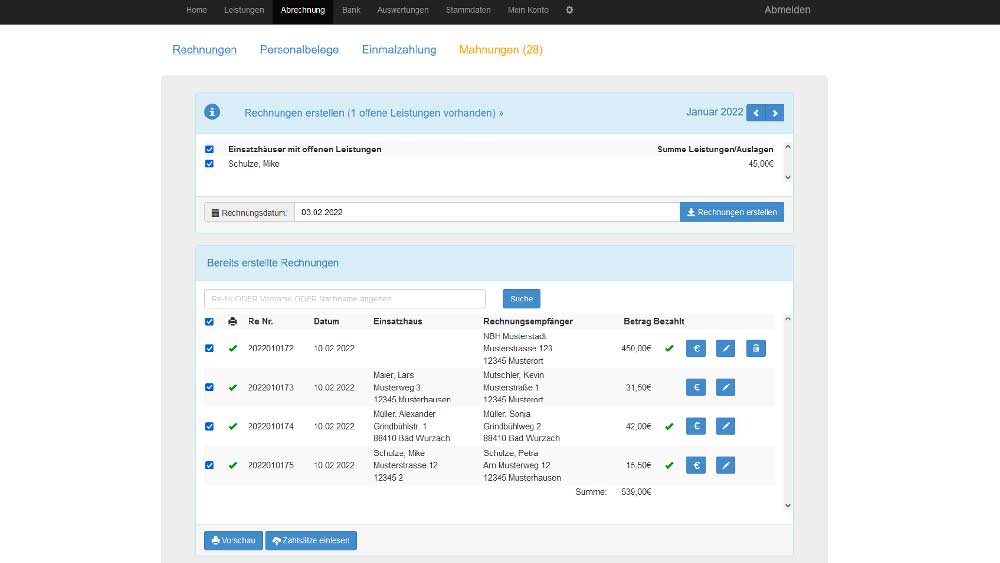This screenshot has width=1000, height=563.
Task: Uncheck invoice 2022010175 checkbox
Action: pyautogui.click(x=209, y=465)
